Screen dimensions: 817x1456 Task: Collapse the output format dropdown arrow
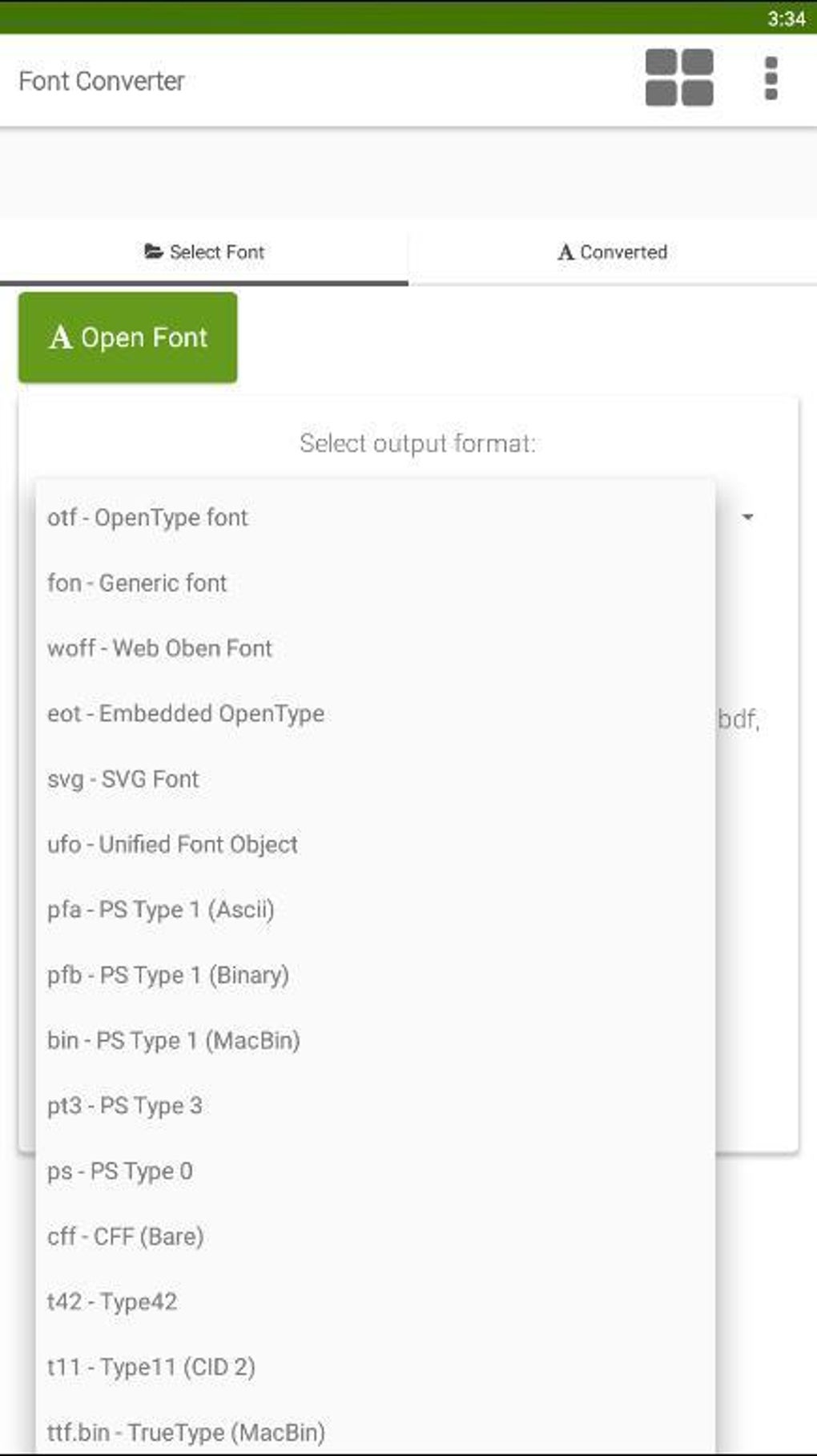(747, 518)
